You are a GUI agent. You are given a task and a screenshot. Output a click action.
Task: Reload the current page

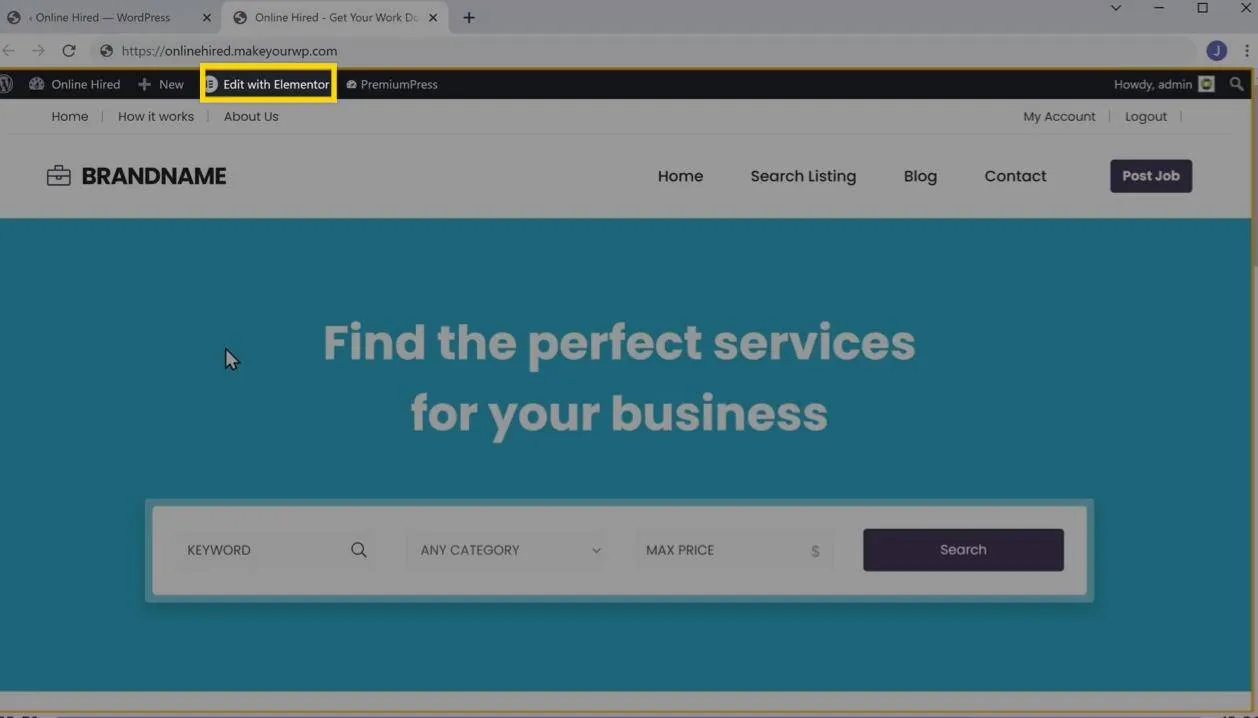pyautogui.click(x=68, y=50)
